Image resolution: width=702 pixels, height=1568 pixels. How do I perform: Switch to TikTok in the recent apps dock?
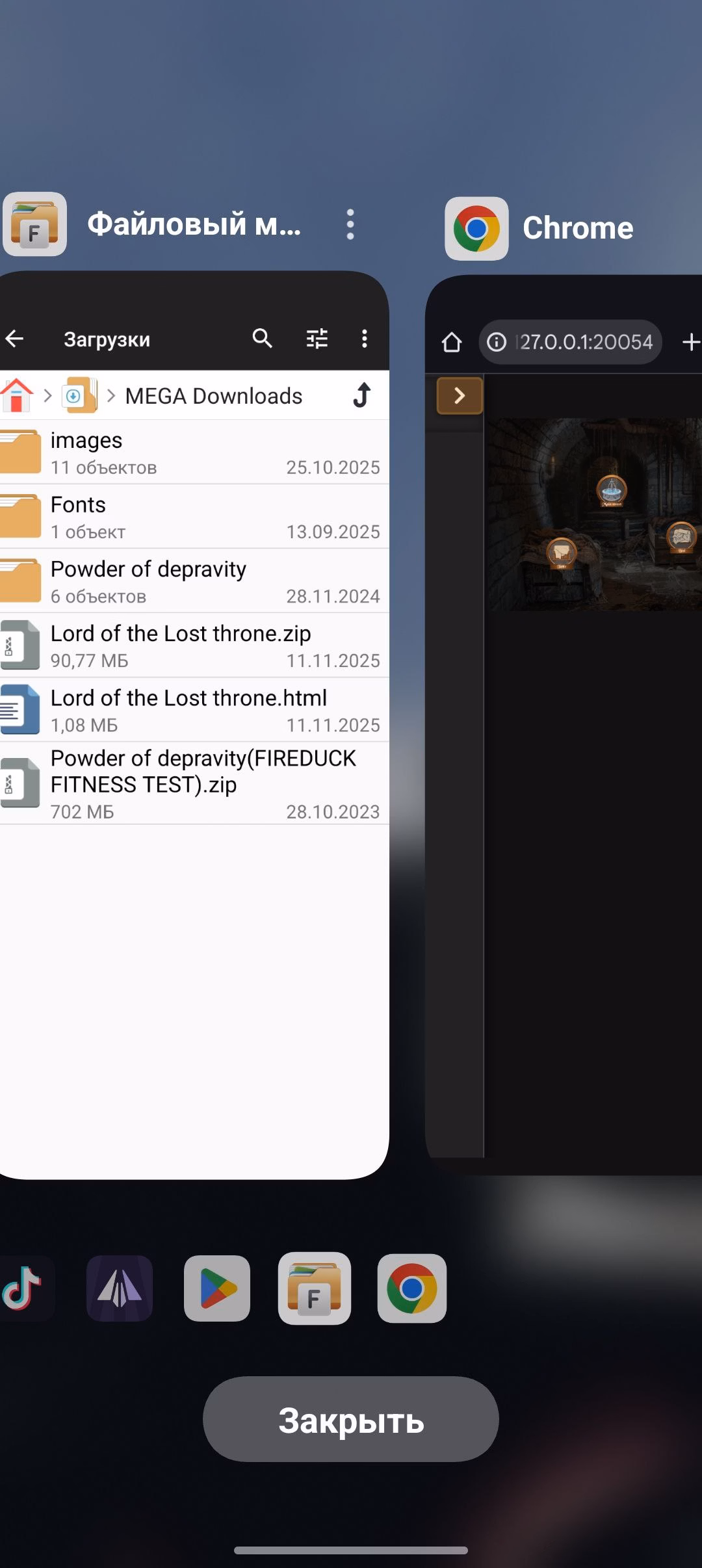[x=24, y=1288]
